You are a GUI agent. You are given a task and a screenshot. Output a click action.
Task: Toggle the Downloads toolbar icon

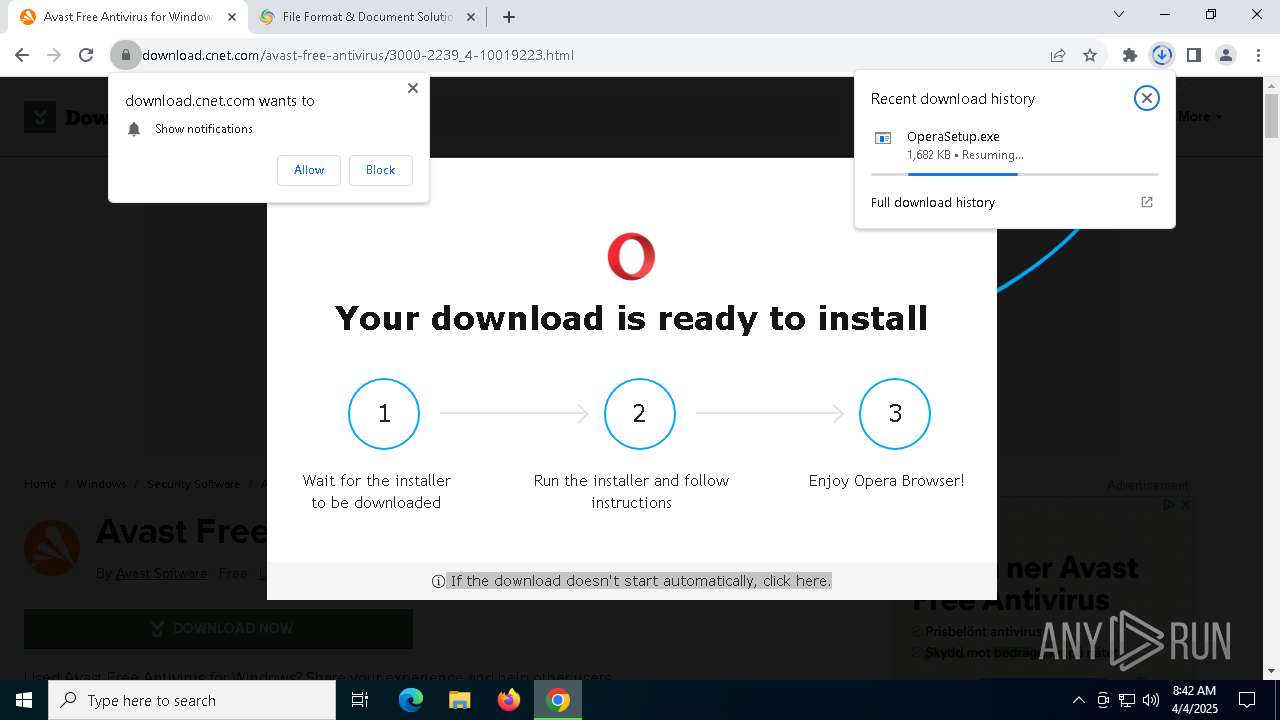[x=1161, y=55]
